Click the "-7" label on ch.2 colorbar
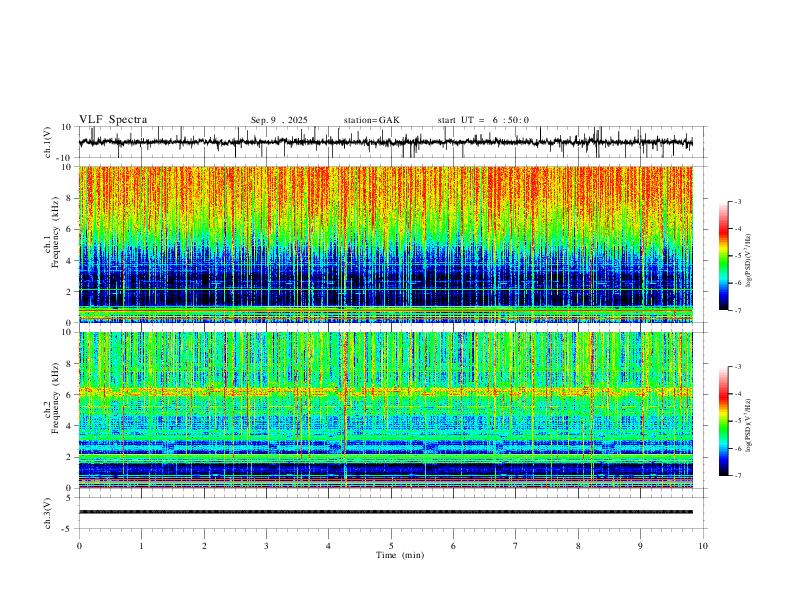The width and height of the screenshot is (792, 612). coord(737,476)
